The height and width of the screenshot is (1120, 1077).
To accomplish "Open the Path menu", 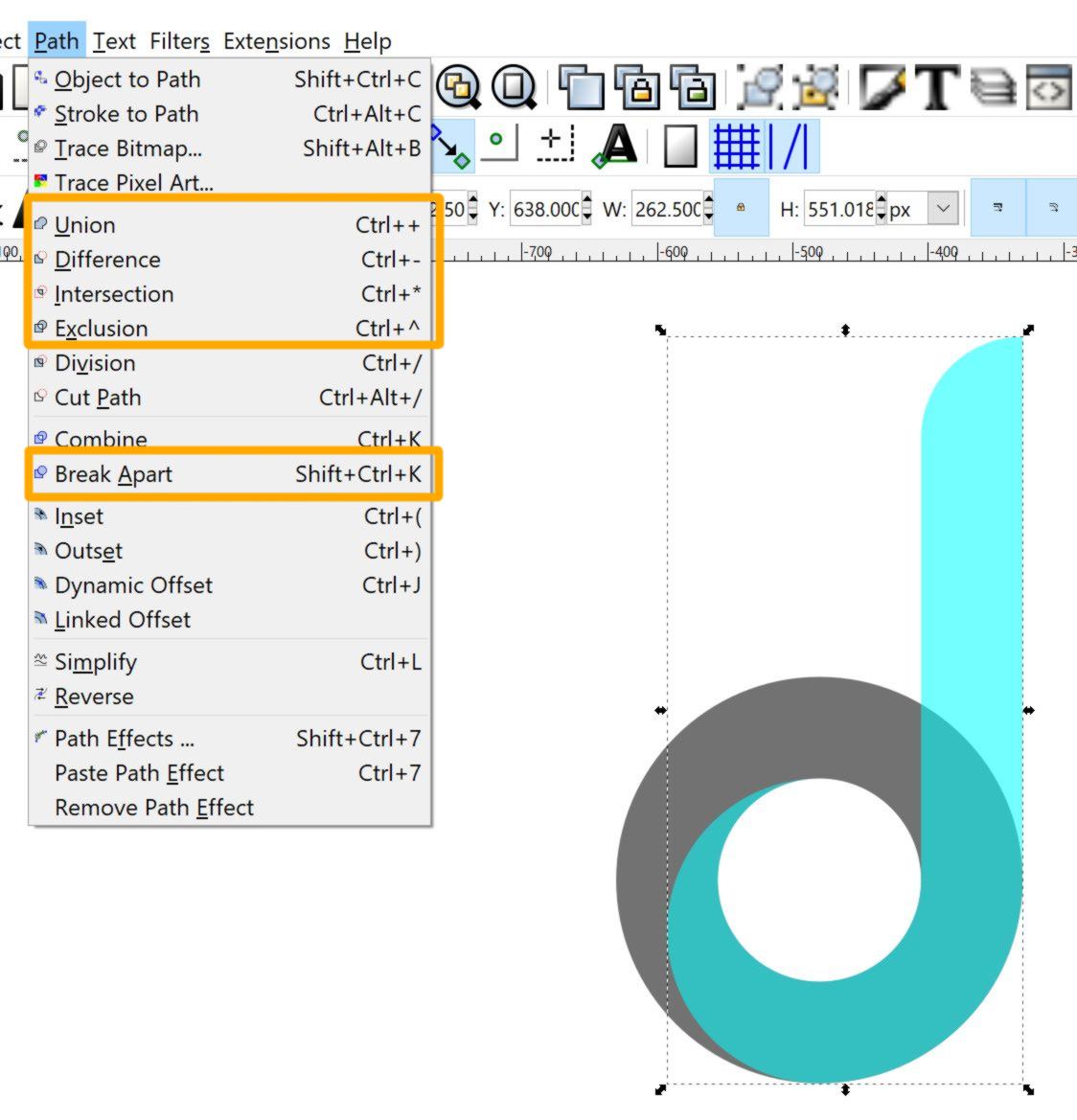I will [x=57, y=40].
